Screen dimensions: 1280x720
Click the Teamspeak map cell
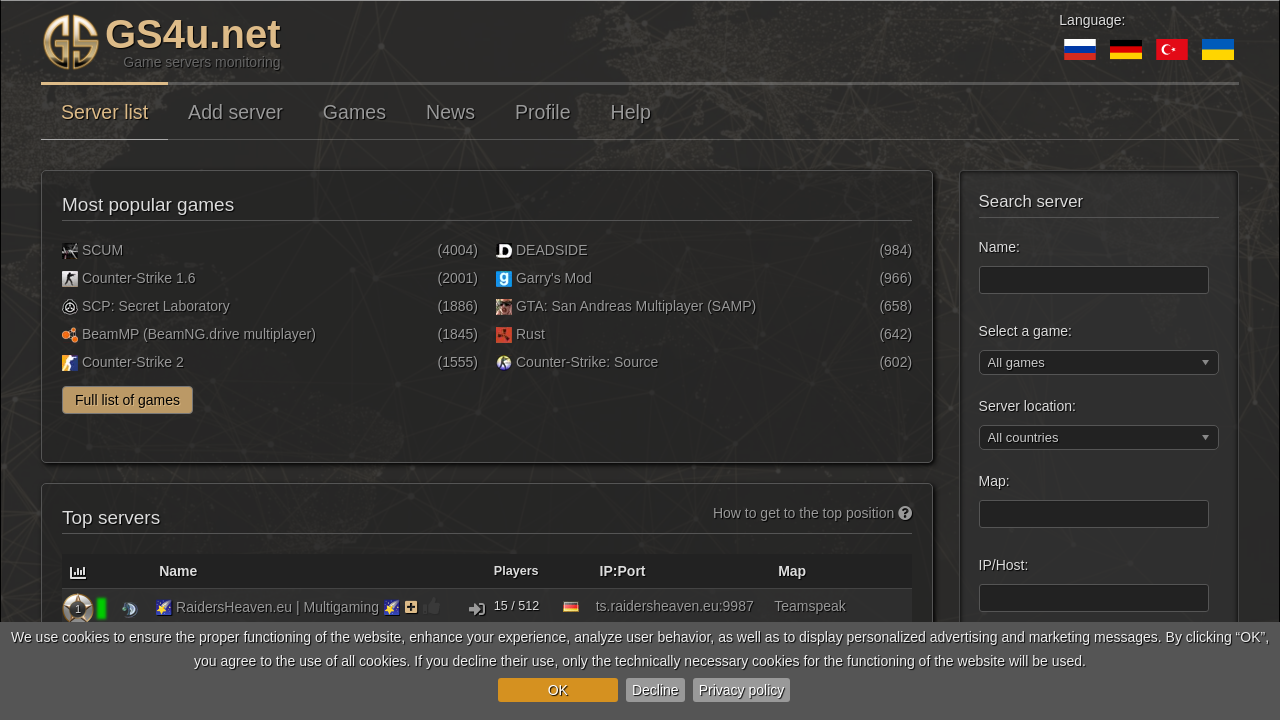click(809, 606)
